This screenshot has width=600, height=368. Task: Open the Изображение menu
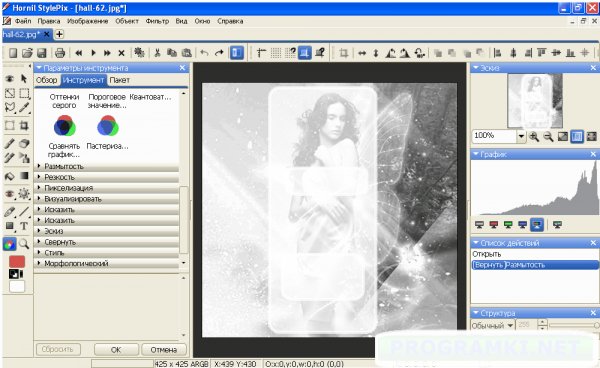click(88, 21)
